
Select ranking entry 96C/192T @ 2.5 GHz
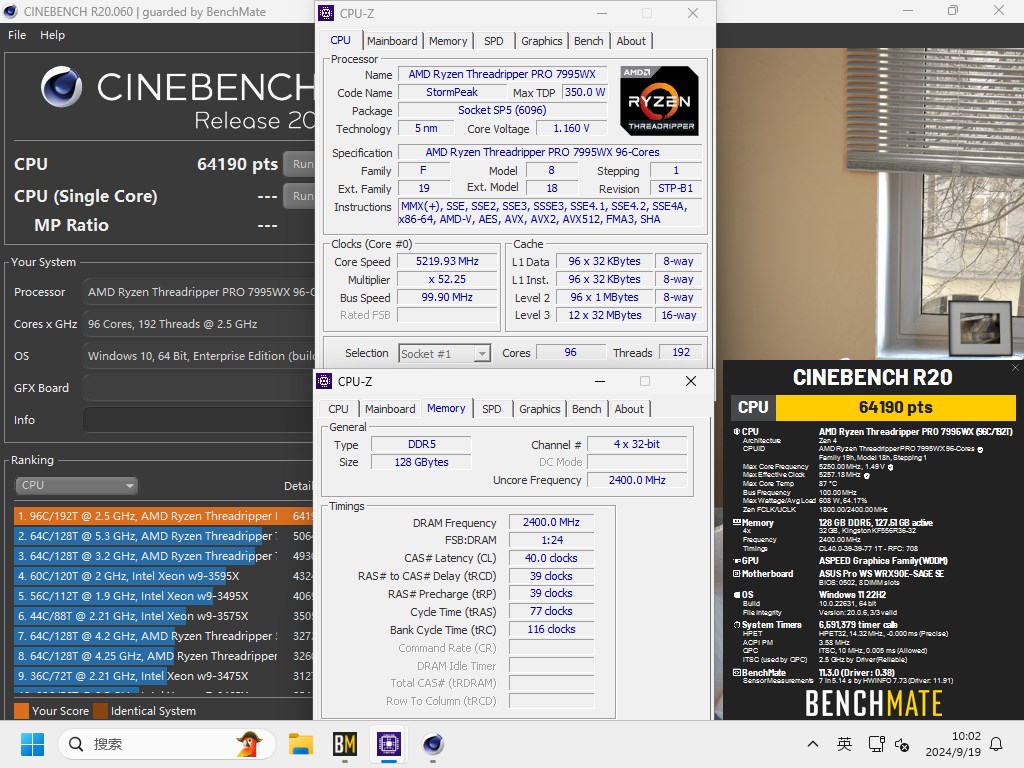coord(163,516)
